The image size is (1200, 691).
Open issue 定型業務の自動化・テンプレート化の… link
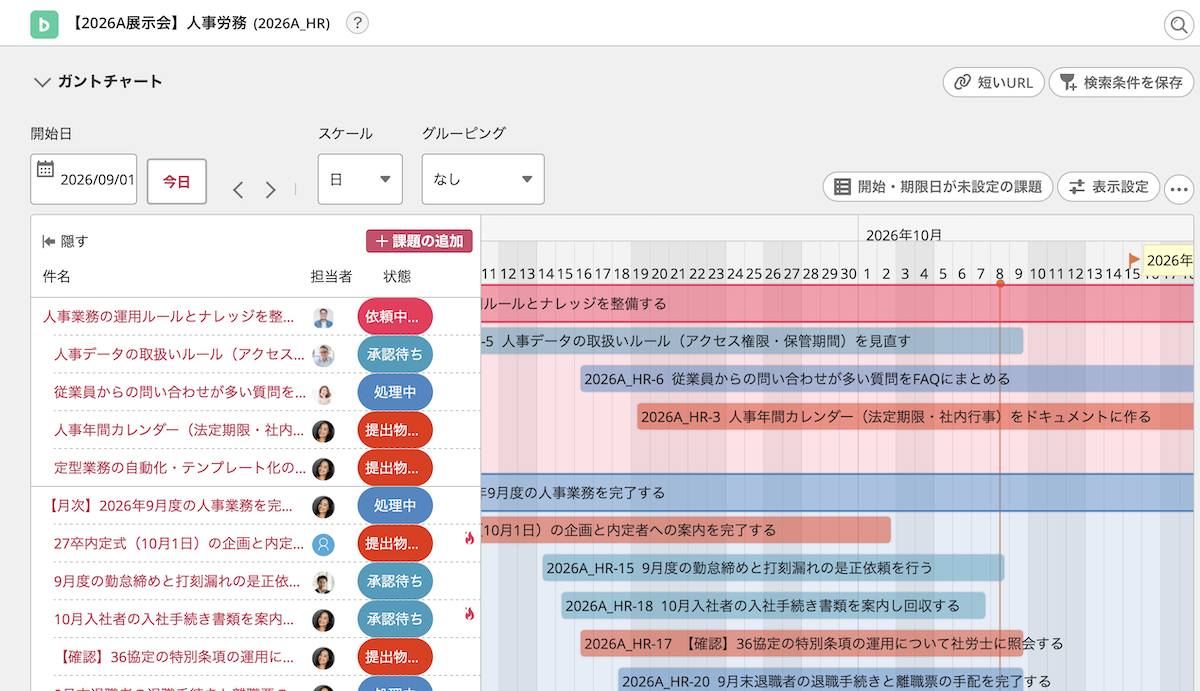point(180,469)
